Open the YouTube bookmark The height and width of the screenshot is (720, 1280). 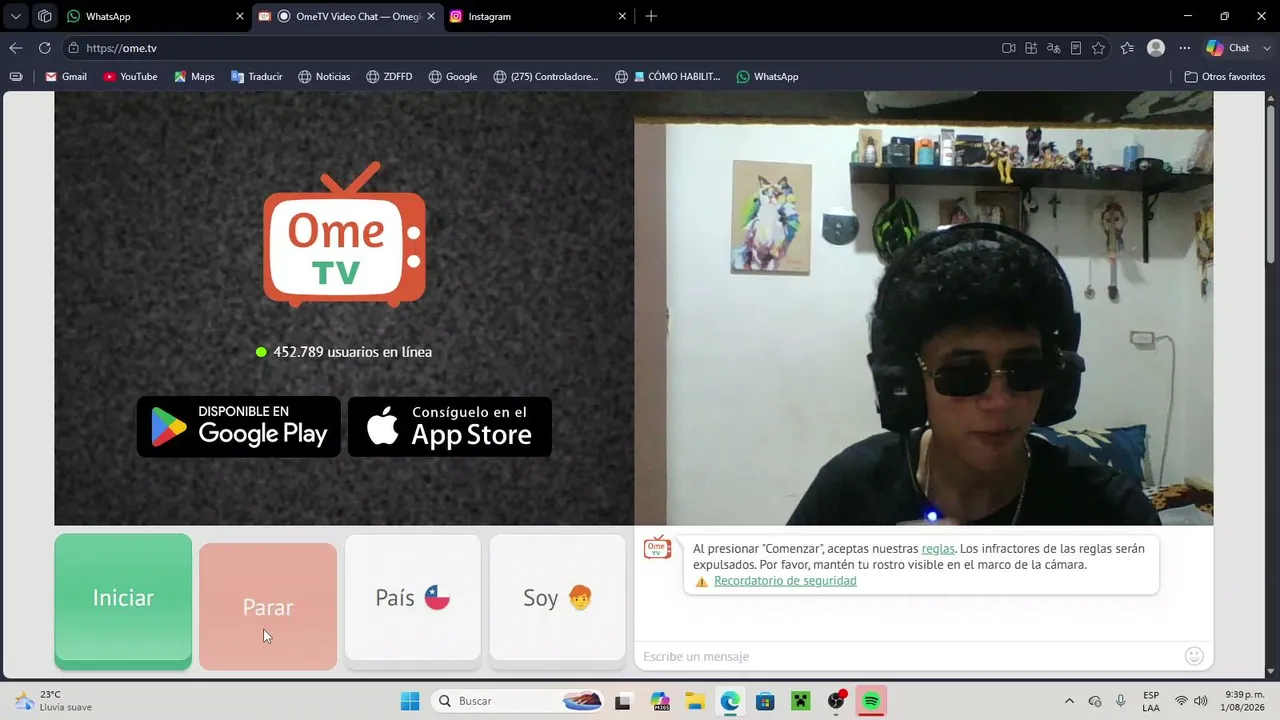(130, 77)
